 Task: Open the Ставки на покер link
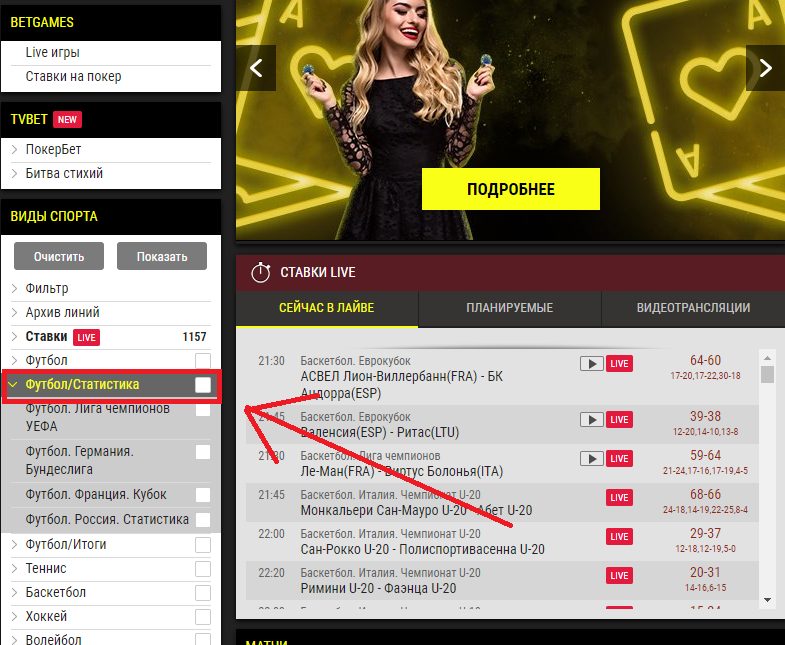(x=73, y=77)
